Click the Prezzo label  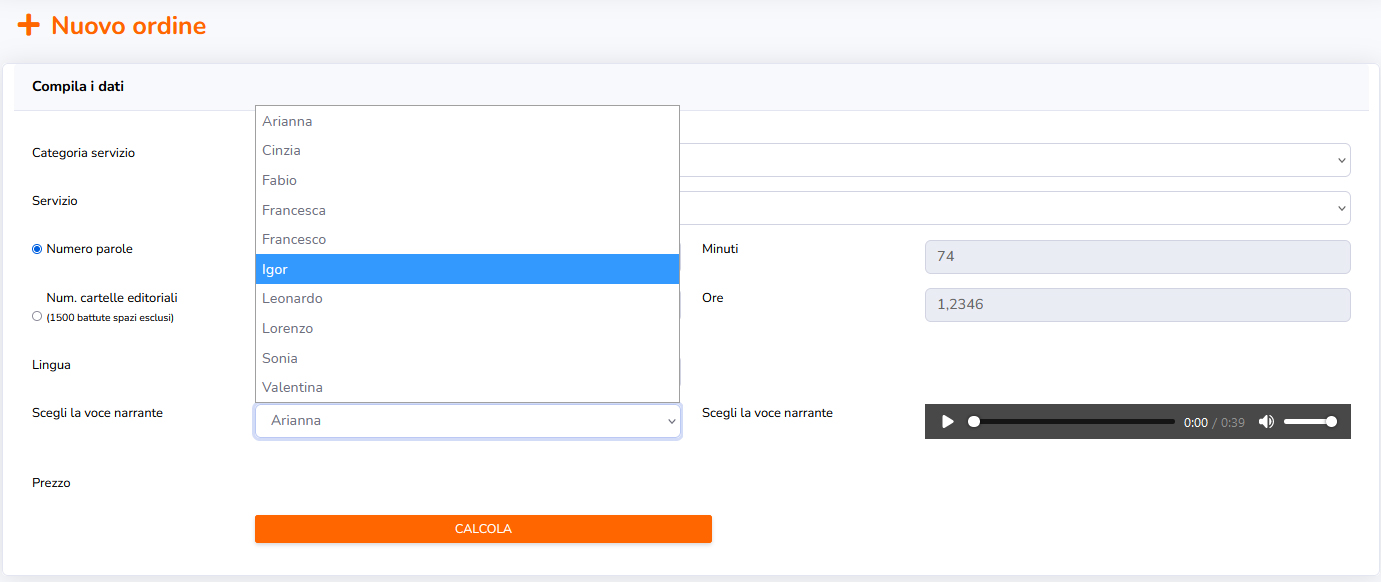coord(51,483)
